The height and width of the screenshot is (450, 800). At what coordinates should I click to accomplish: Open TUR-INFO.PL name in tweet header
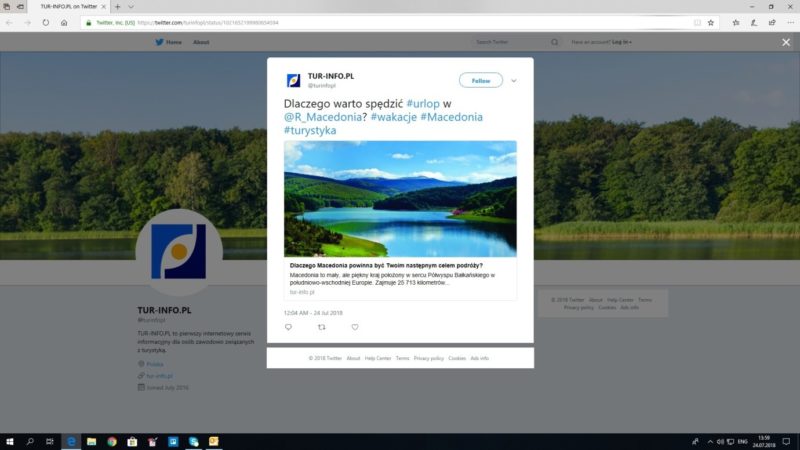coord(331,76)
